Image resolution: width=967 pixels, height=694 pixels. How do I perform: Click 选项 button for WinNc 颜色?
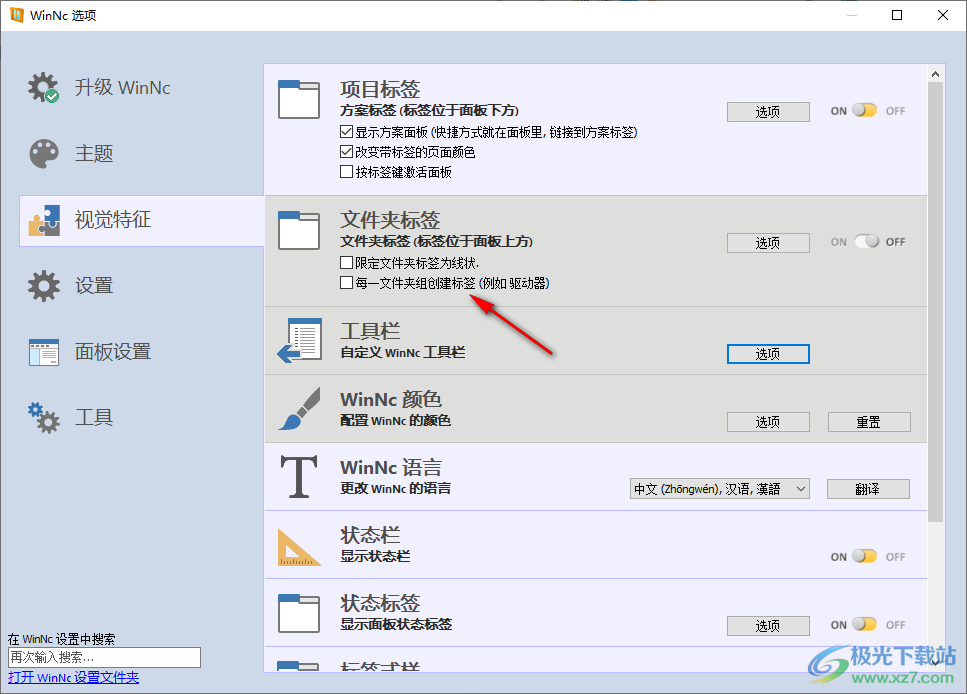click(x=768, y=421)
